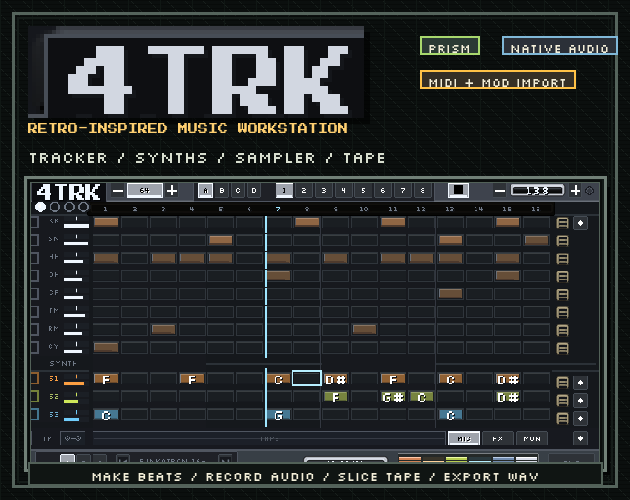The width and height of the screenshot is (630, 500).
Task: Open the MIX tab
Action: (464, 439)
